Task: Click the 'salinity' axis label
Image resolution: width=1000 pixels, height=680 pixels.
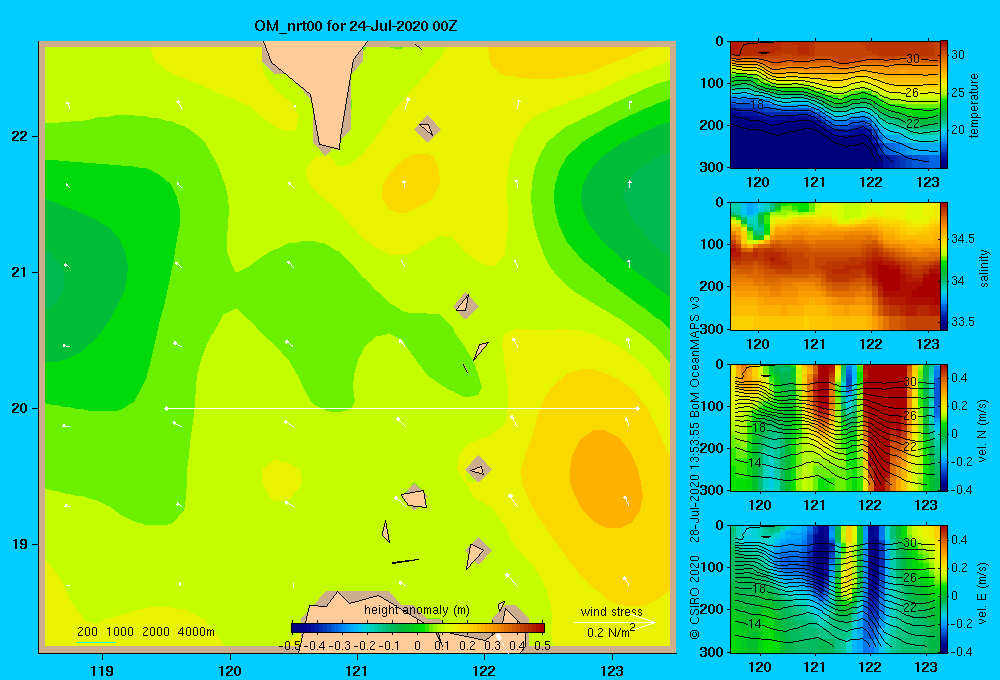Action: coord(983,268)
